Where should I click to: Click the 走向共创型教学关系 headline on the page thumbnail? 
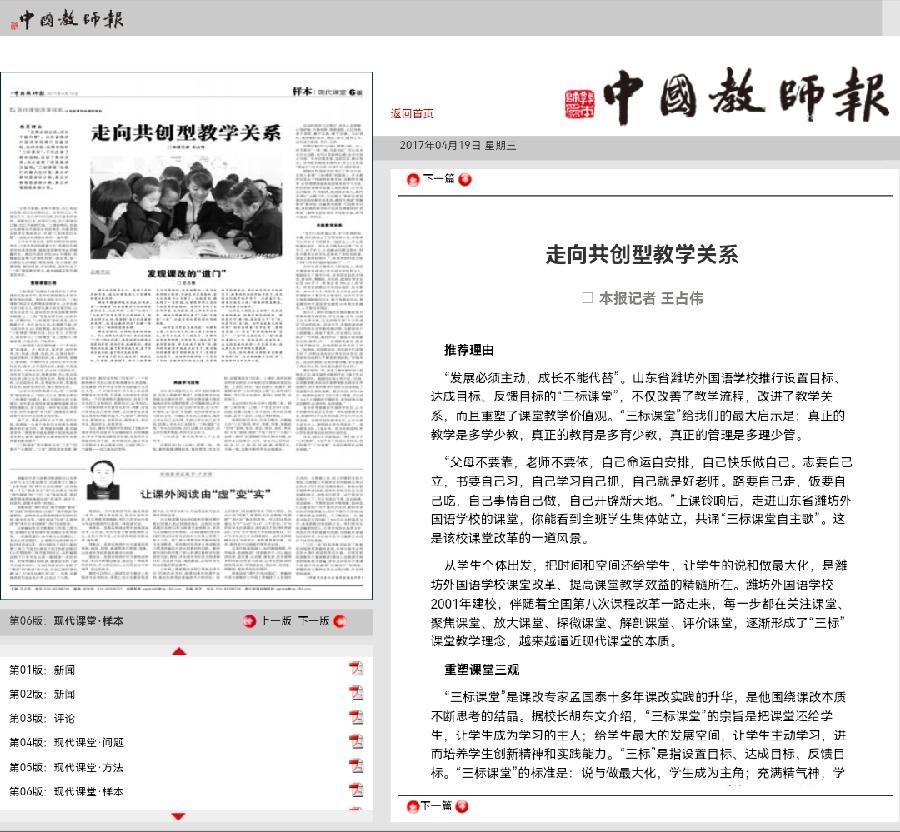pos(185,133)
